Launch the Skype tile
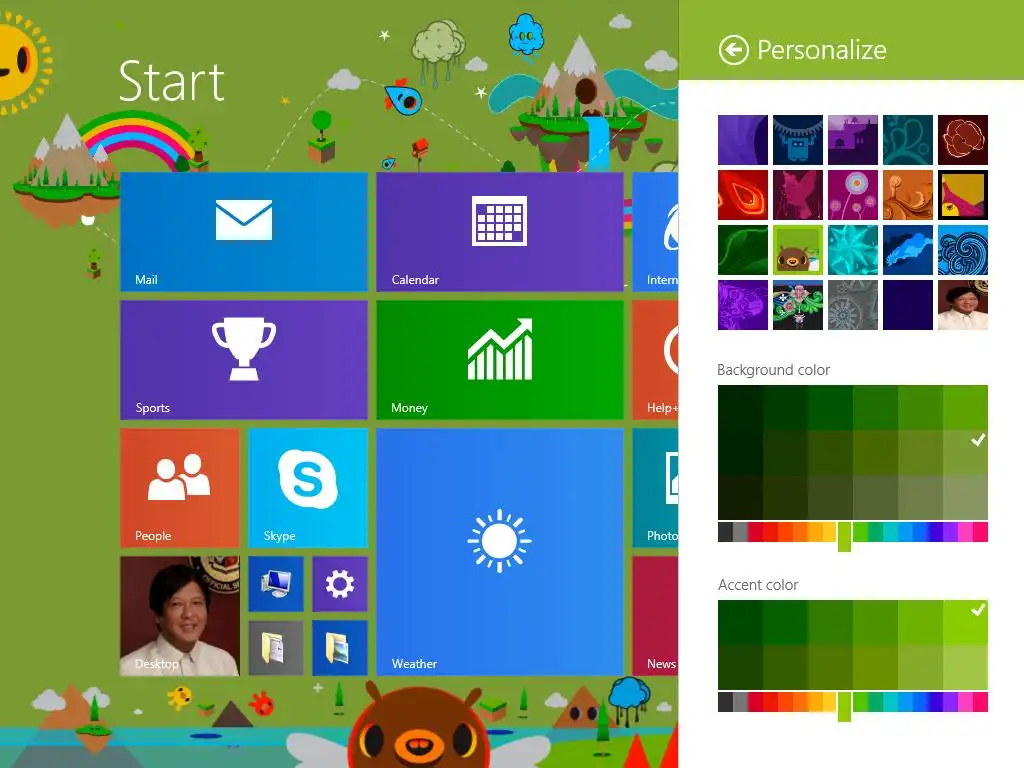 [x=308, y=488]
